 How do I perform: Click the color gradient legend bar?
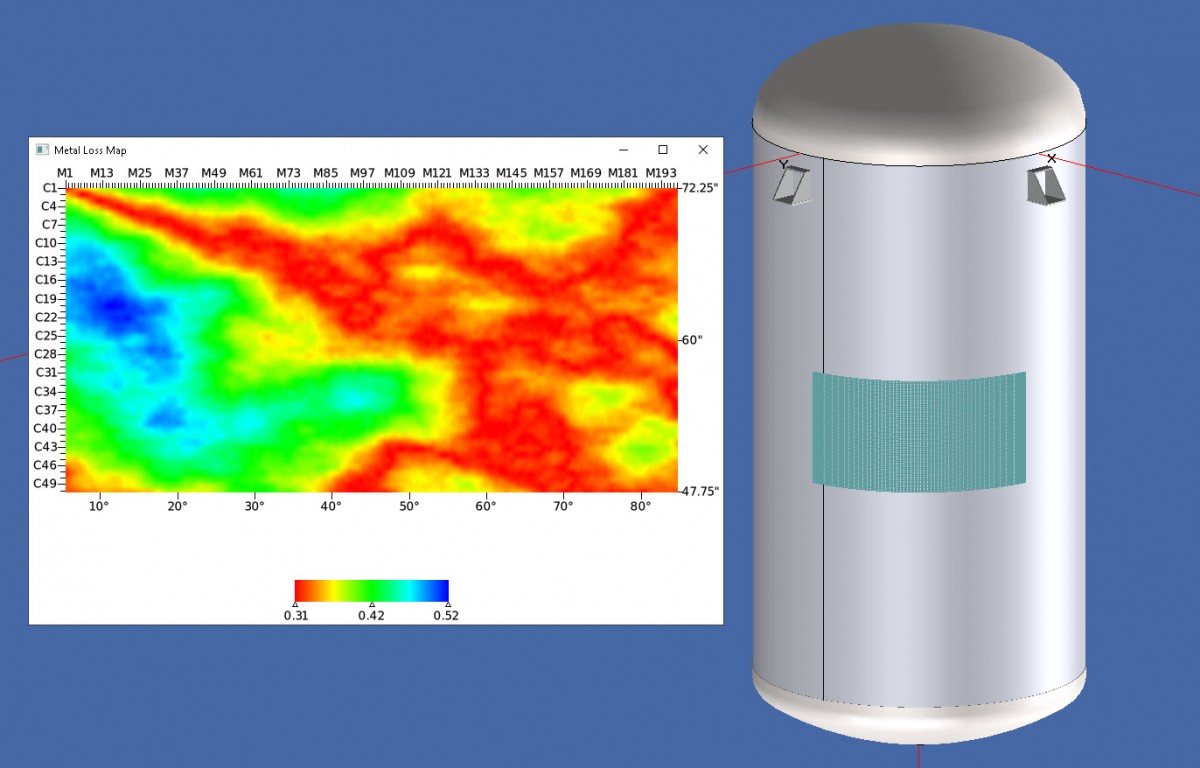point(371,589)
